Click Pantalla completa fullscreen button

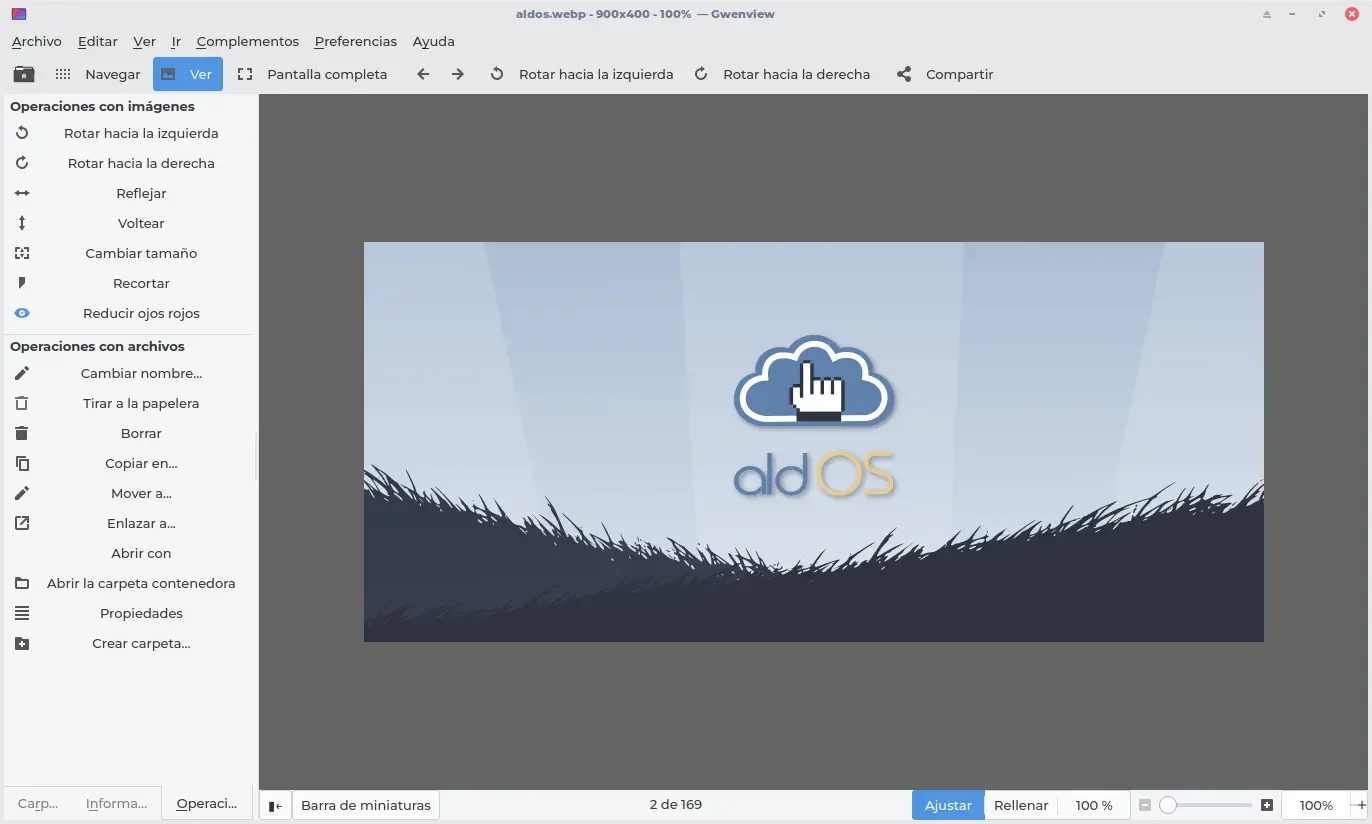[x=313, y=74]
